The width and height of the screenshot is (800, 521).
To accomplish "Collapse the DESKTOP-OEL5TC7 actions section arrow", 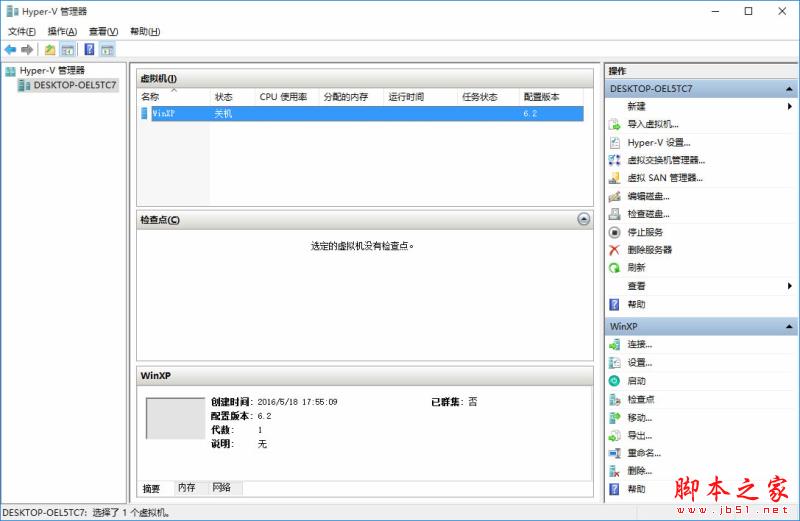I will [x=789, y=89].
